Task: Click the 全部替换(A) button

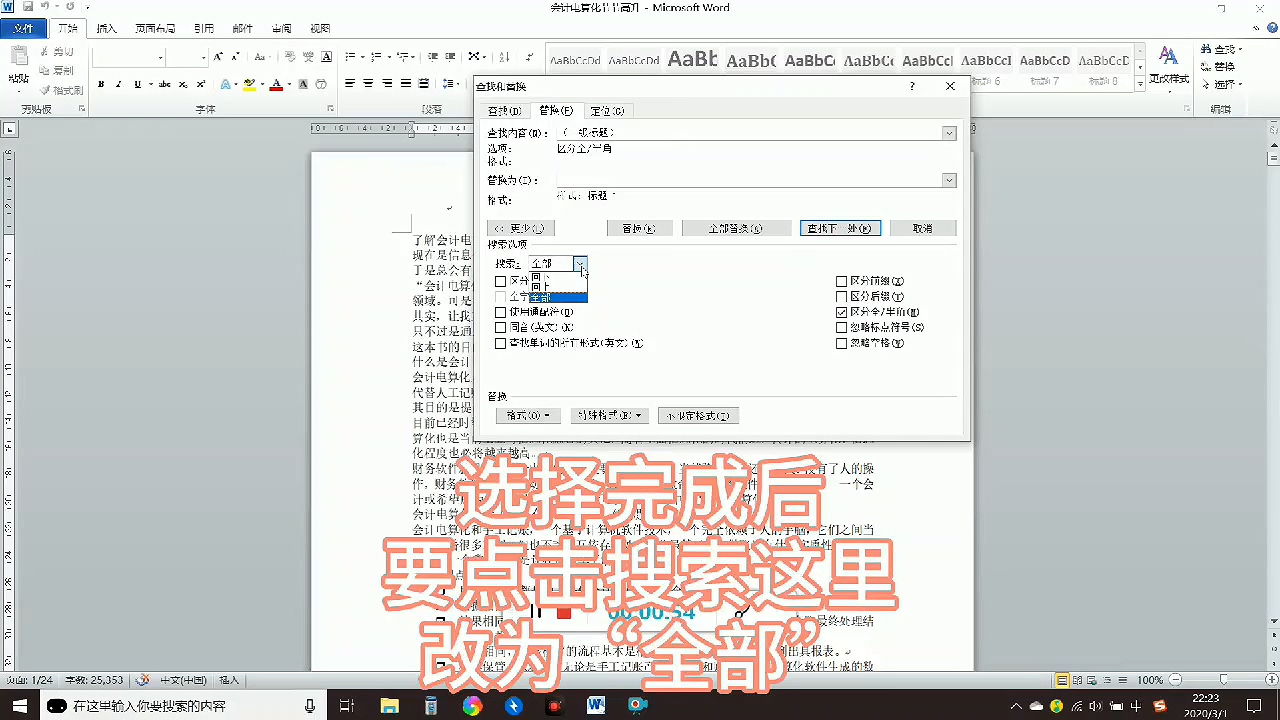Action: [736, 228]
